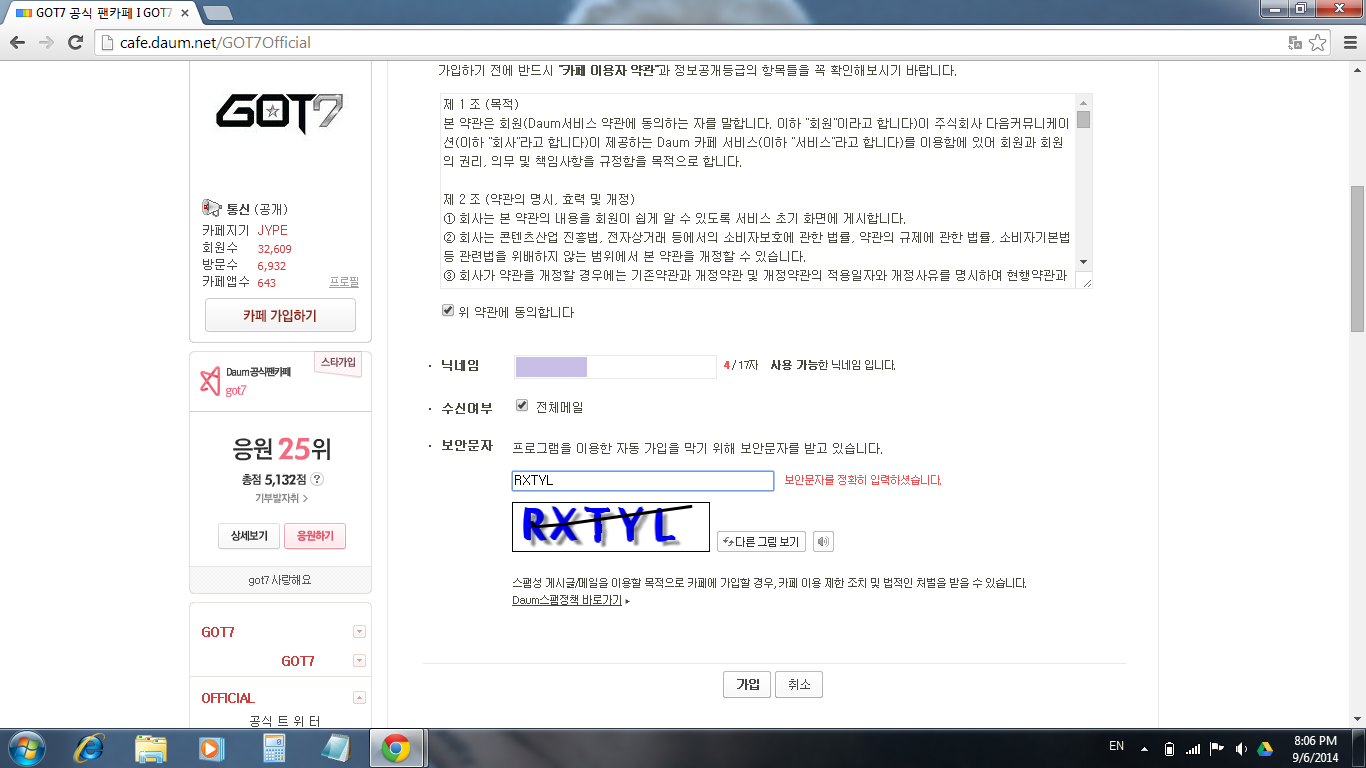This screenshot has width=1366, height=768.
Task: Click the Daum official fan cafe star logo
Action: (209, 381)
